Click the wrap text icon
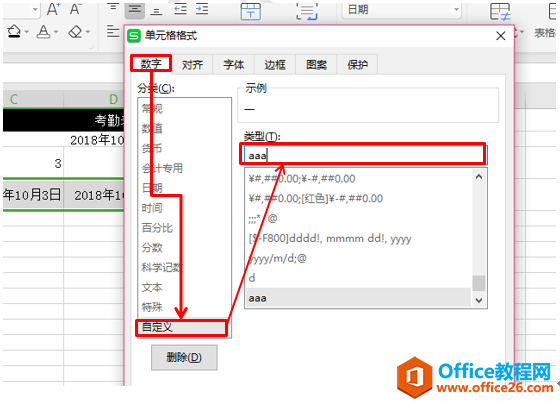 (x=307, y=11)
